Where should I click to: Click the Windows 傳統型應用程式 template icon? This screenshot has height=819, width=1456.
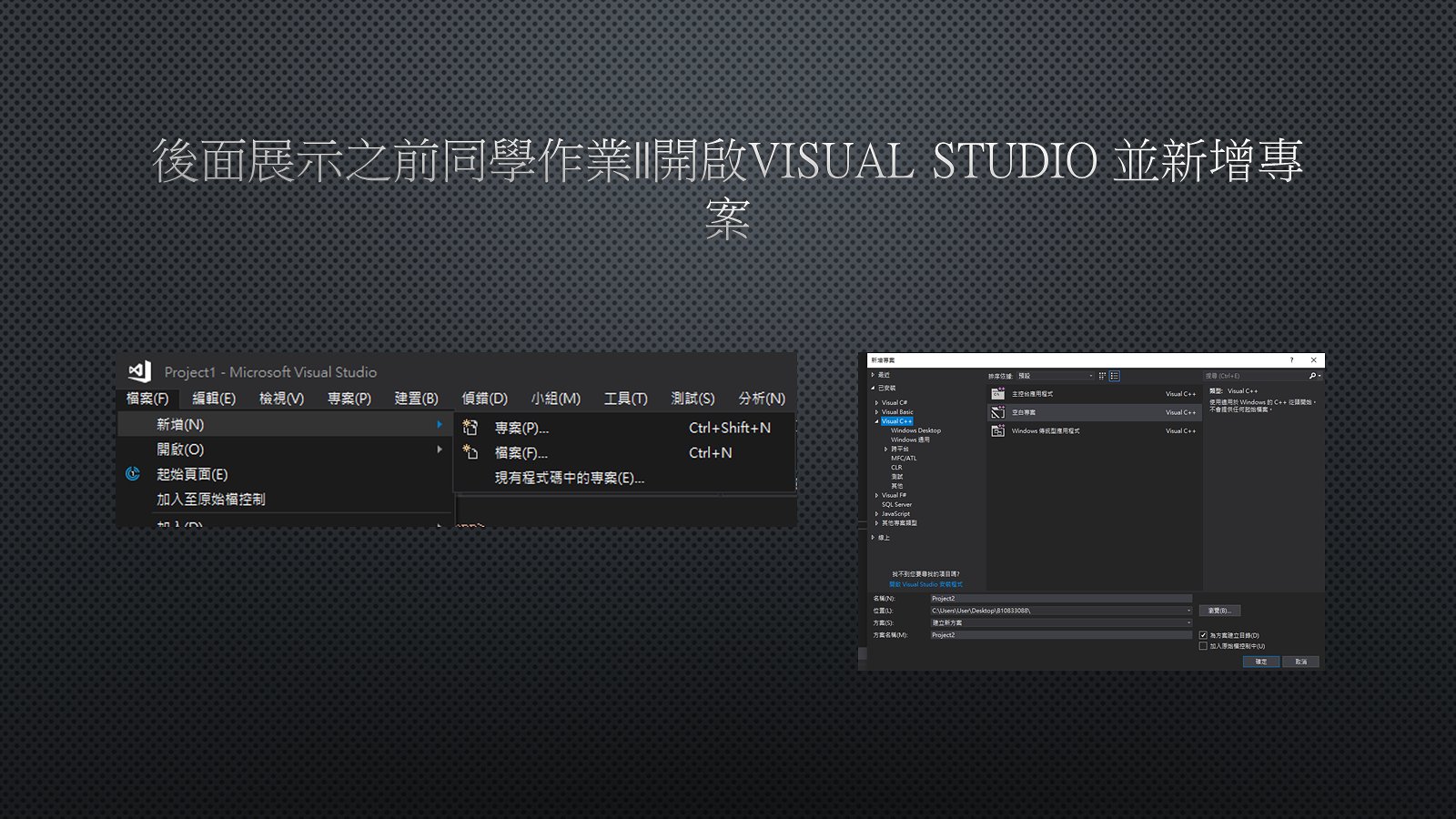[x=998, y=430]
